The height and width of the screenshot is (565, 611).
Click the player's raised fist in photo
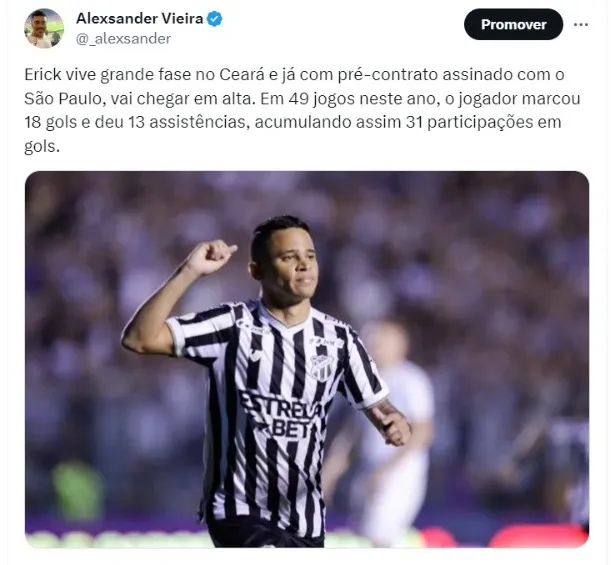point(212,257)
